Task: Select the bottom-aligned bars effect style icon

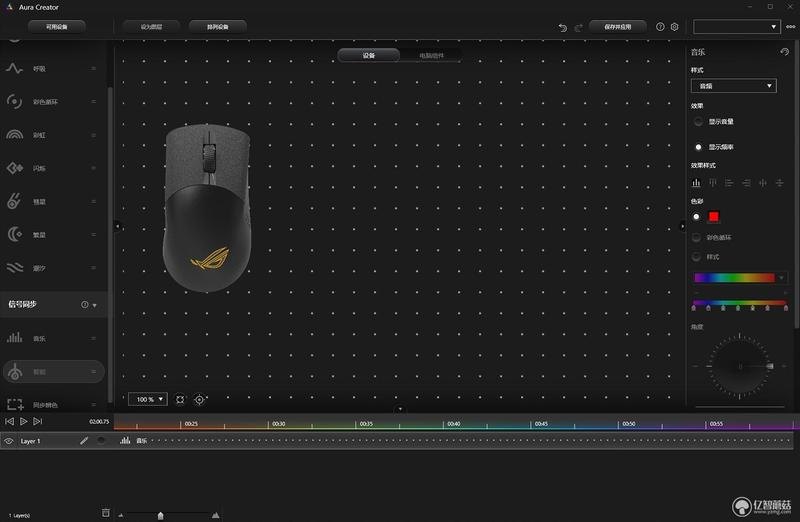Action: coord(696,183)
